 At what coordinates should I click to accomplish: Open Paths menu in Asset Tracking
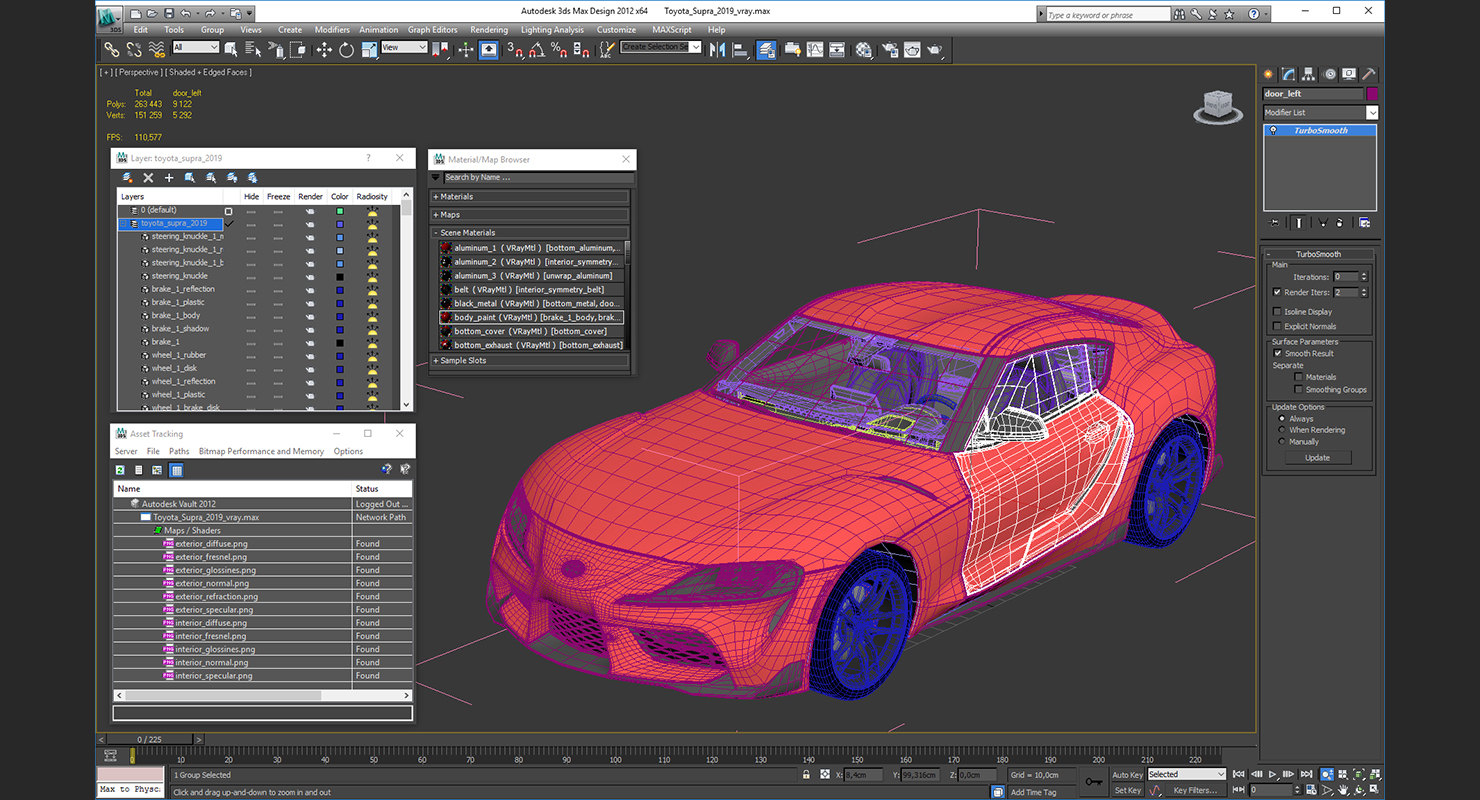pos(179,451)
